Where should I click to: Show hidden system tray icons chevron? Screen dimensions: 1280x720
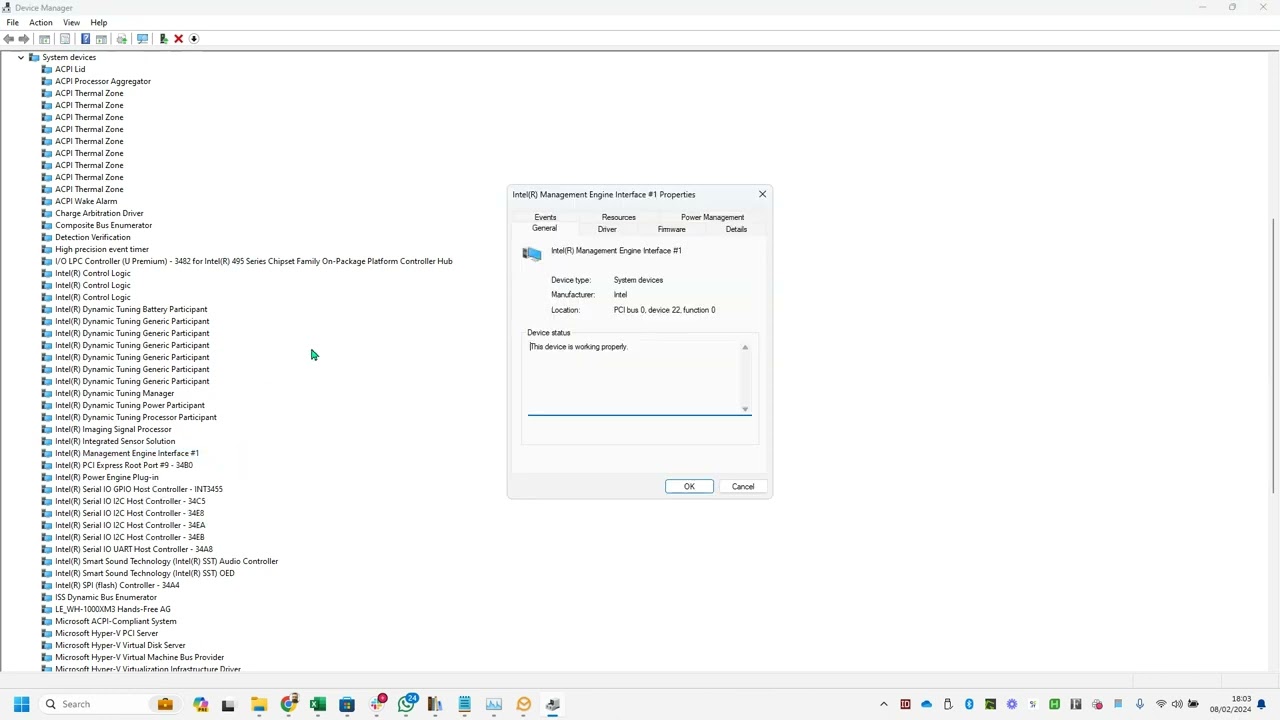(x=884, y=704)
